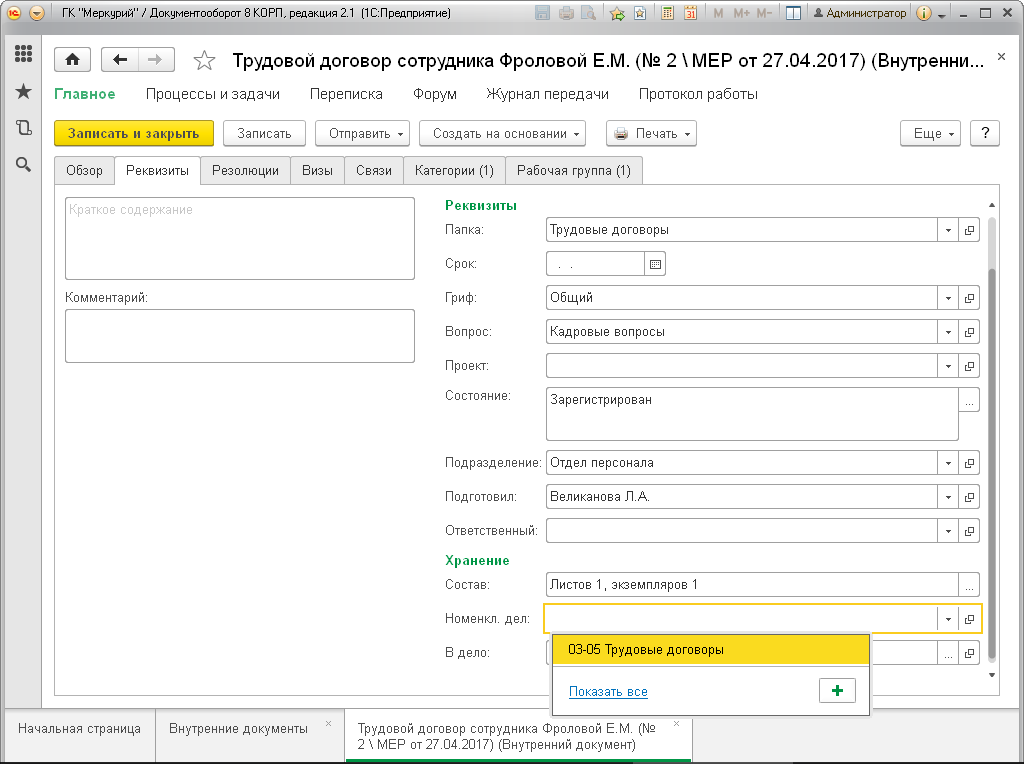1024x764 pixels.
Task: Navigate forward with right arrow
Action: pyautogui.click(x=155, y=60)
